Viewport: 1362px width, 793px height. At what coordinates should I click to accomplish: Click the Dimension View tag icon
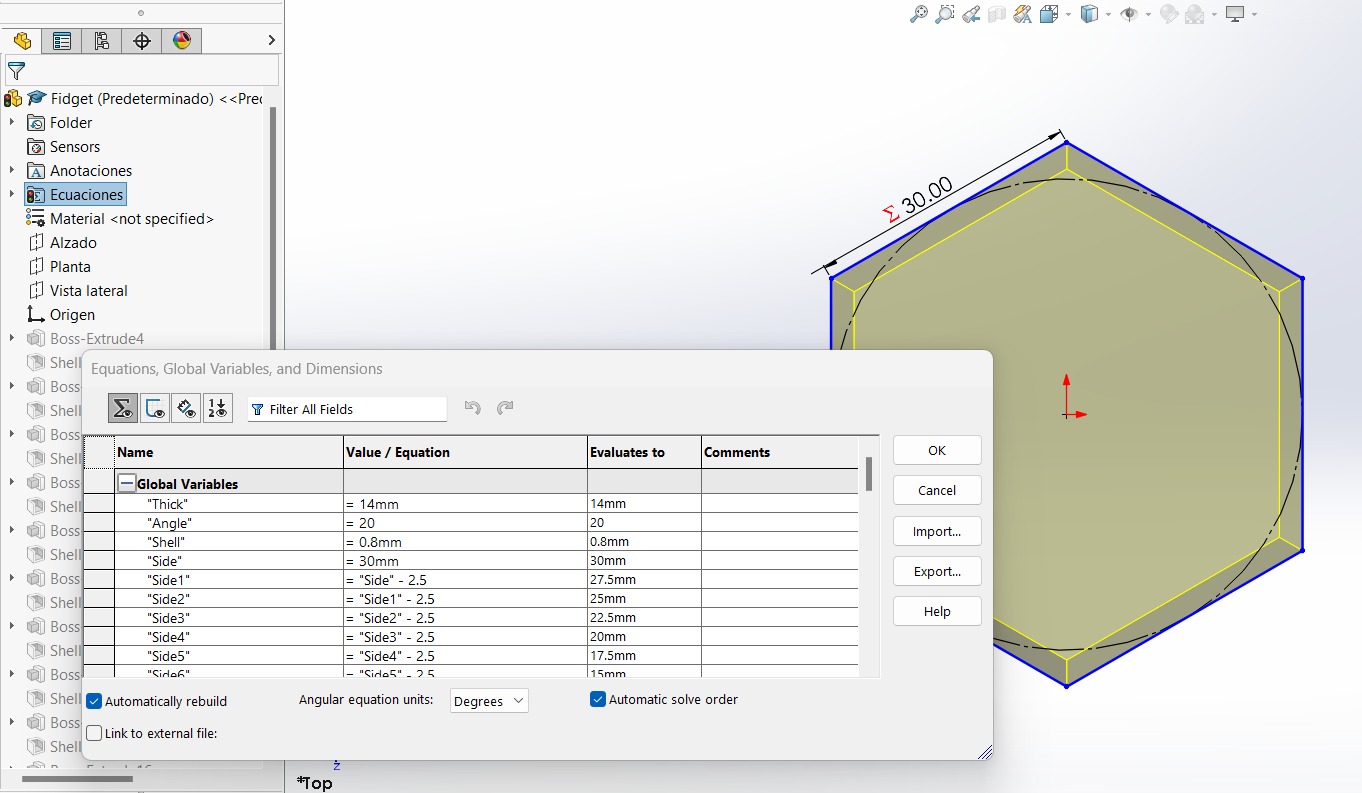click(x=186, y=408)
